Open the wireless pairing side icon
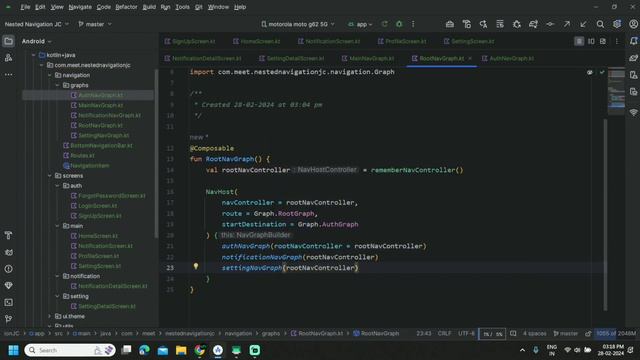The width and height of the screenshot is (640, 360). coord(633,112)
